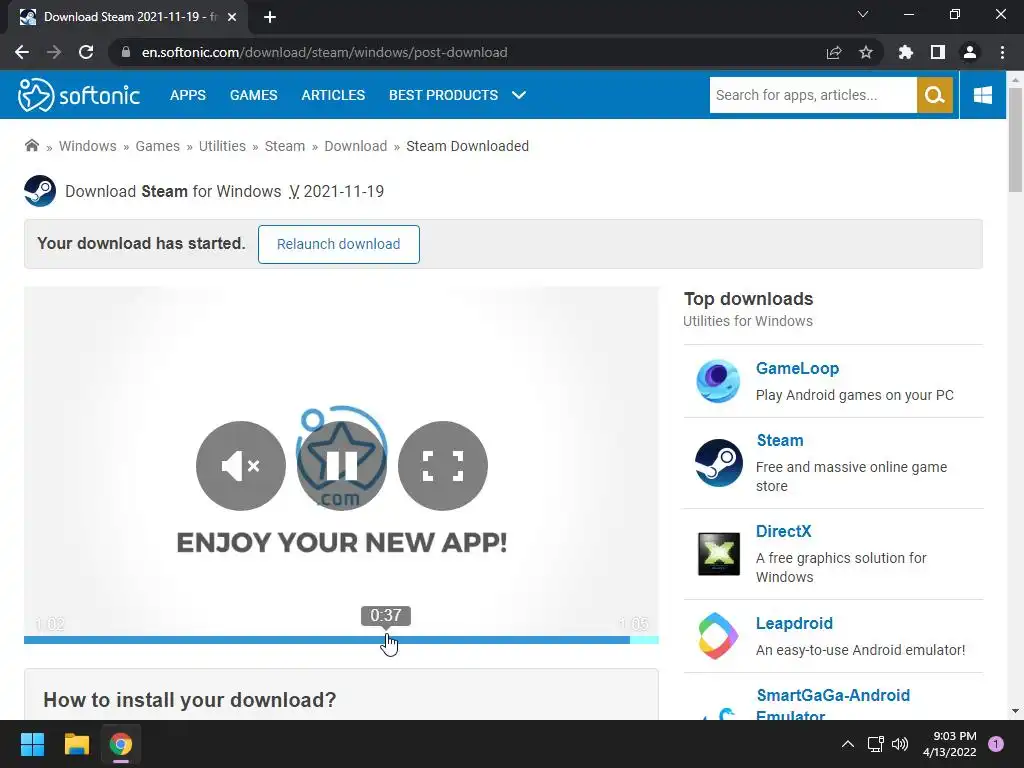Open the APPS menu
Image resolution: width=1024 pixels, height=768 pixels.
(x=187, y=95)
